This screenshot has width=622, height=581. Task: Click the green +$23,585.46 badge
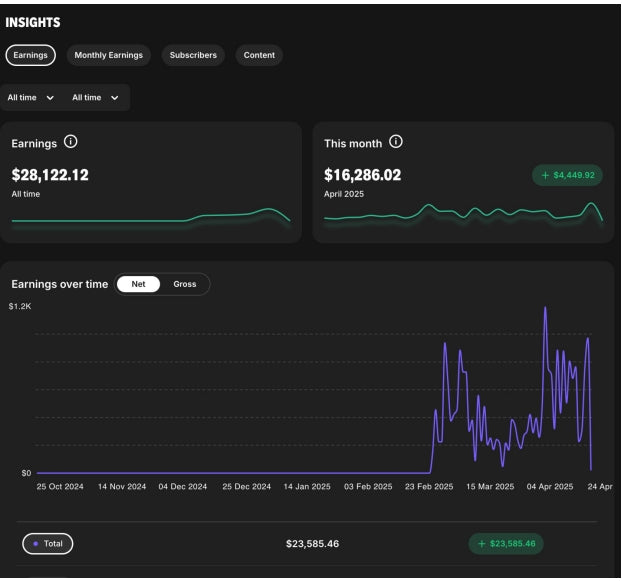(506, 544)
